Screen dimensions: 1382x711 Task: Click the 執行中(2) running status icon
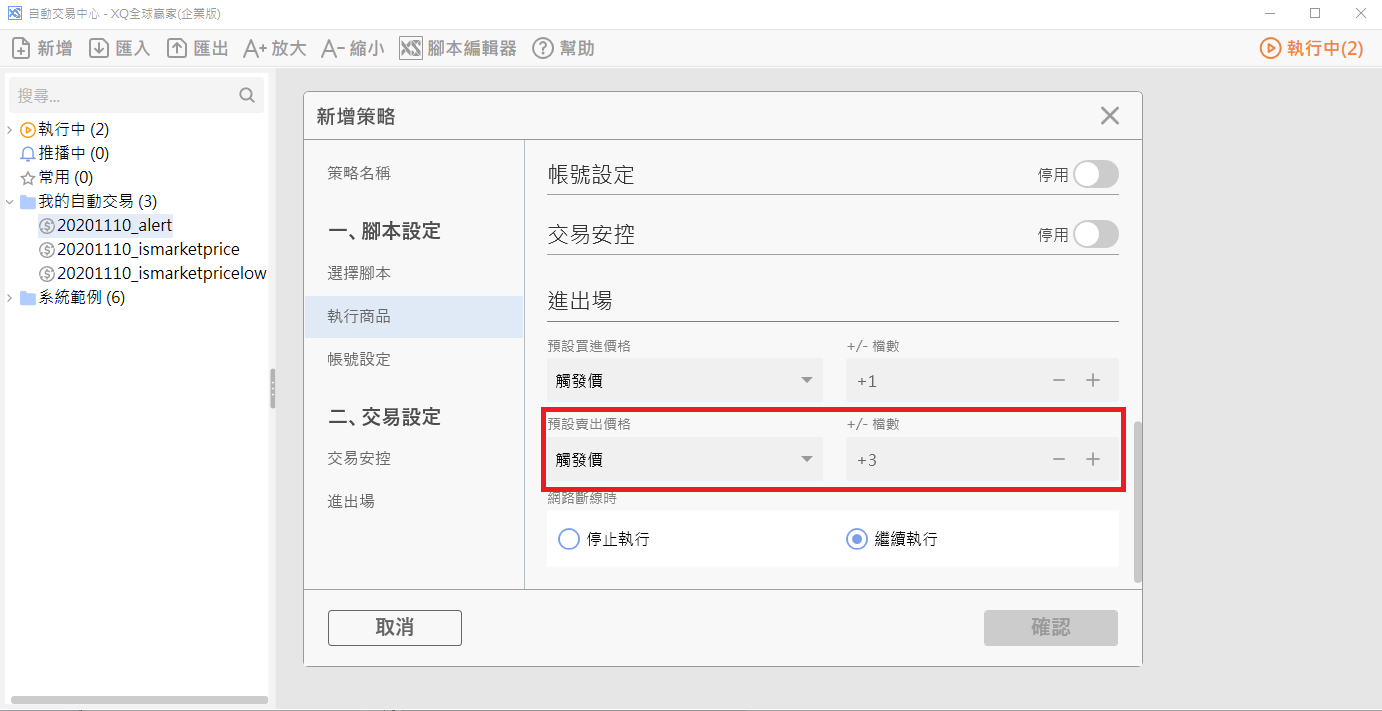point(1270,48)
